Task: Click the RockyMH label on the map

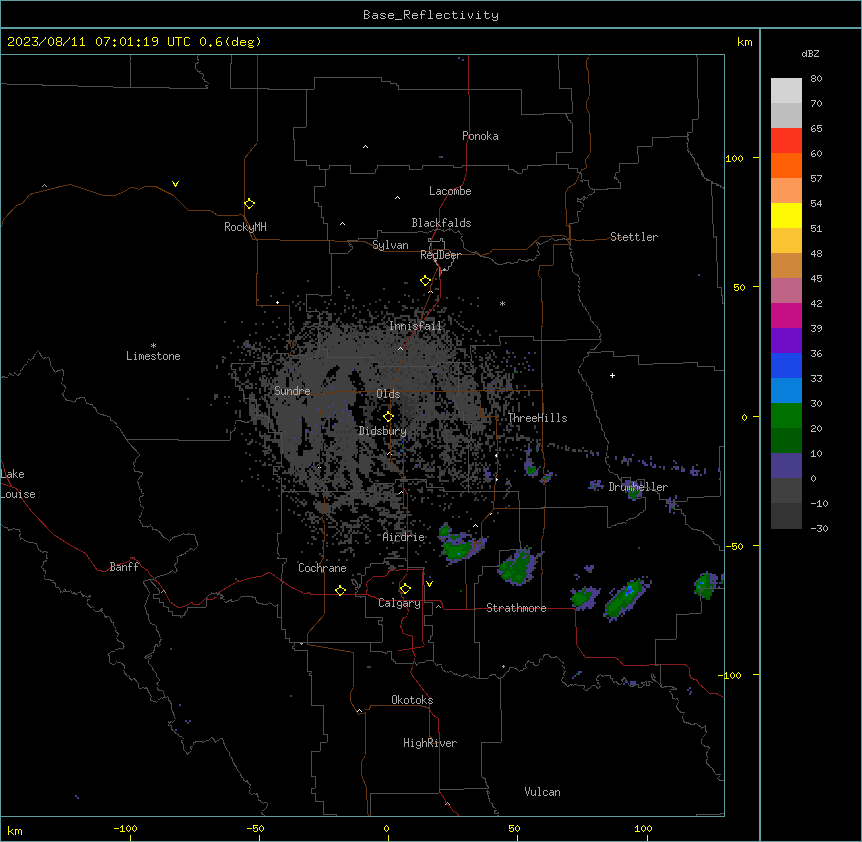Action: coord(245,227)
